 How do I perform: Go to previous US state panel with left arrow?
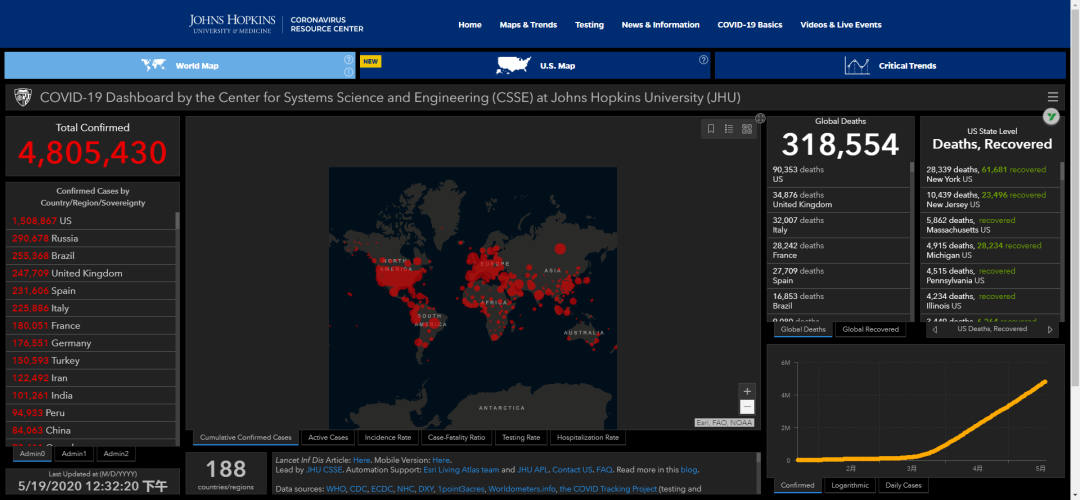coord(935,330)
